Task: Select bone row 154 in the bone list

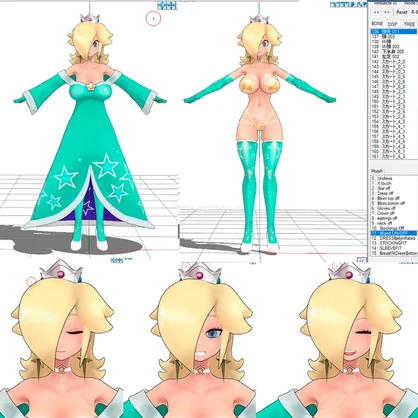Action: pyautogui.click(x=394, y=121)
